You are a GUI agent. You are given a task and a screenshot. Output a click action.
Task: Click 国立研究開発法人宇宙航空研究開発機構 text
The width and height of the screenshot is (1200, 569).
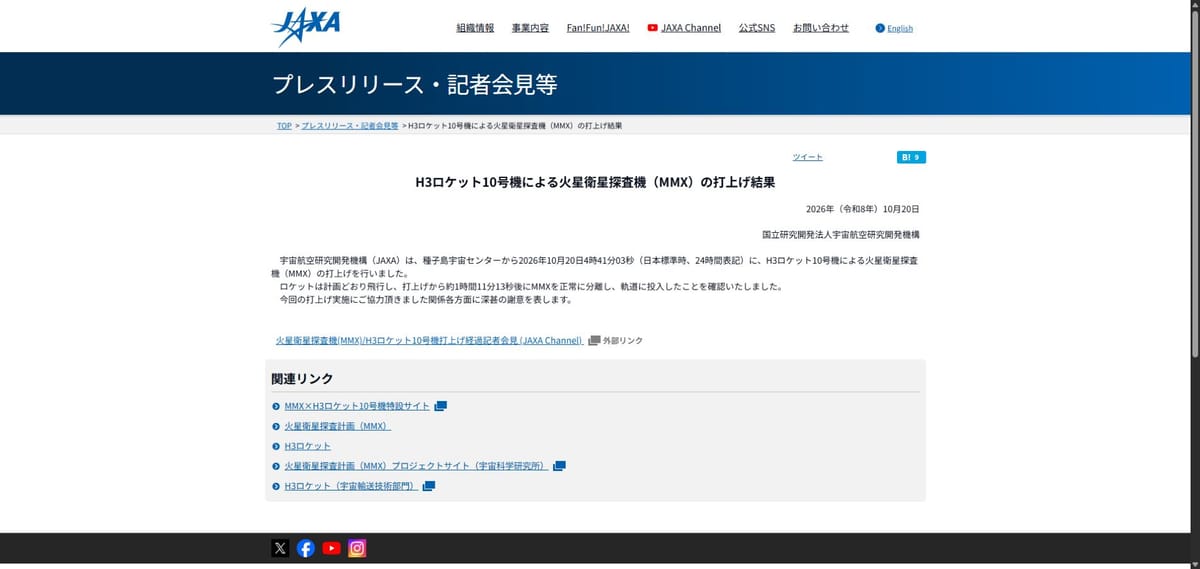(841, 234)
